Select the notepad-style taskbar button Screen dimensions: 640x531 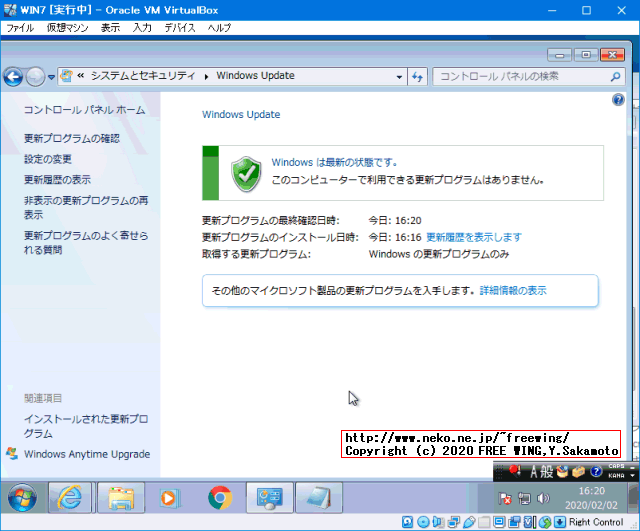click(319, 498)
